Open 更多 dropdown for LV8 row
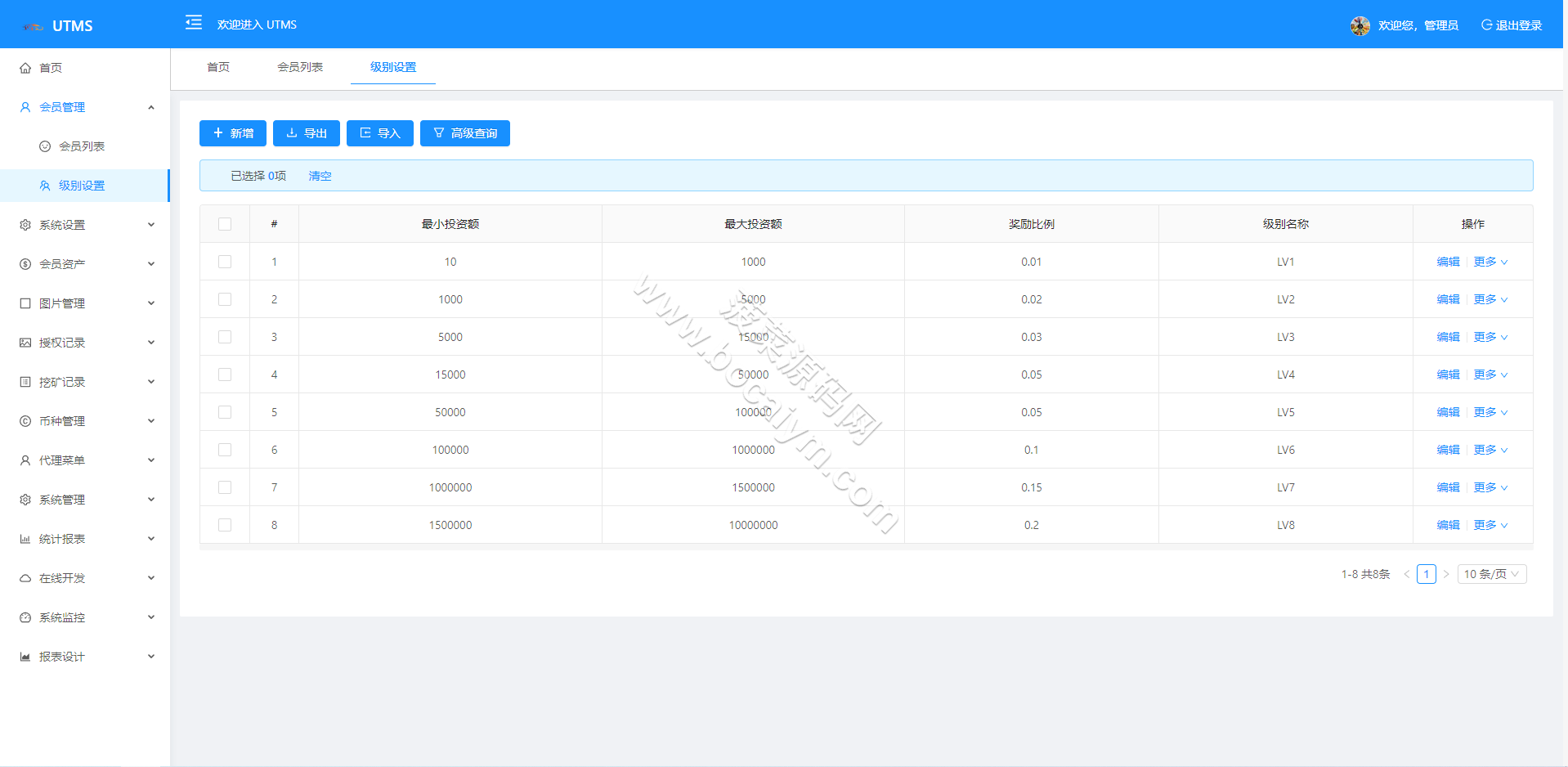Image resolution: width=1568 pixels, height=767 pixels. coord(1490,525)
